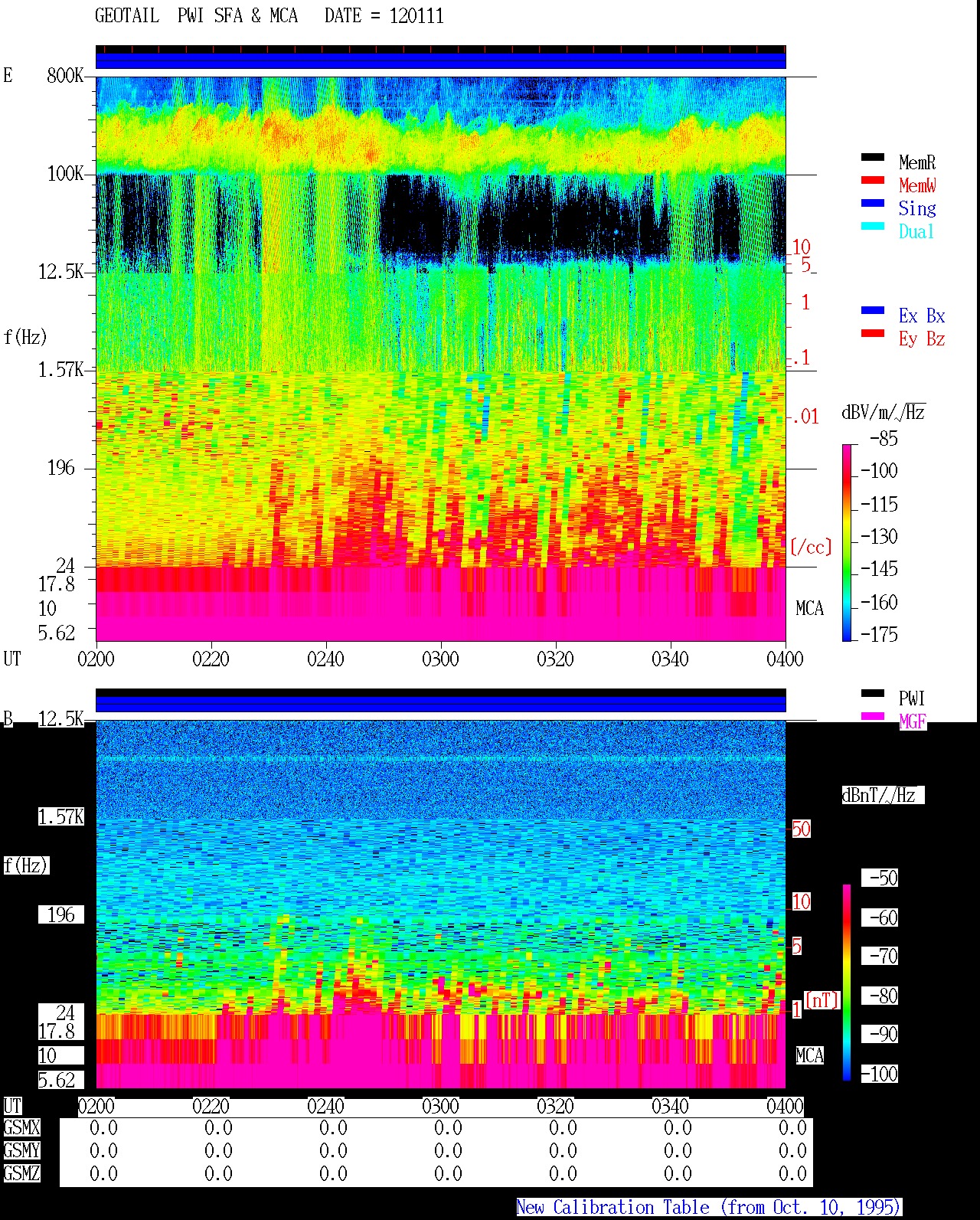This screenshot has height=1220, width=980.
Task: Click the '-130' color scale value
Action: pos(879,536)
